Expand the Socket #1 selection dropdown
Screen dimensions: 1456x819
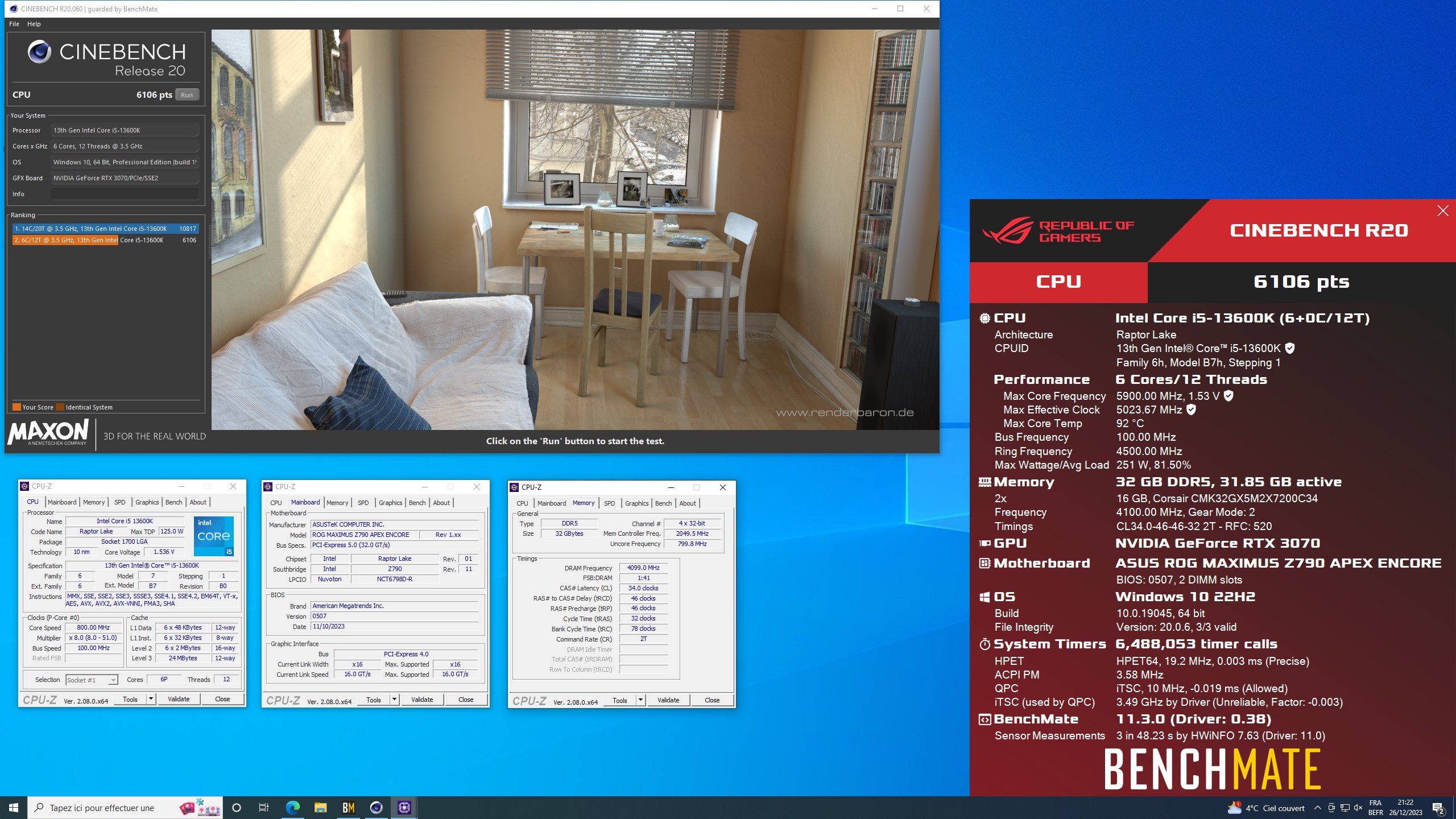[113, 680]
